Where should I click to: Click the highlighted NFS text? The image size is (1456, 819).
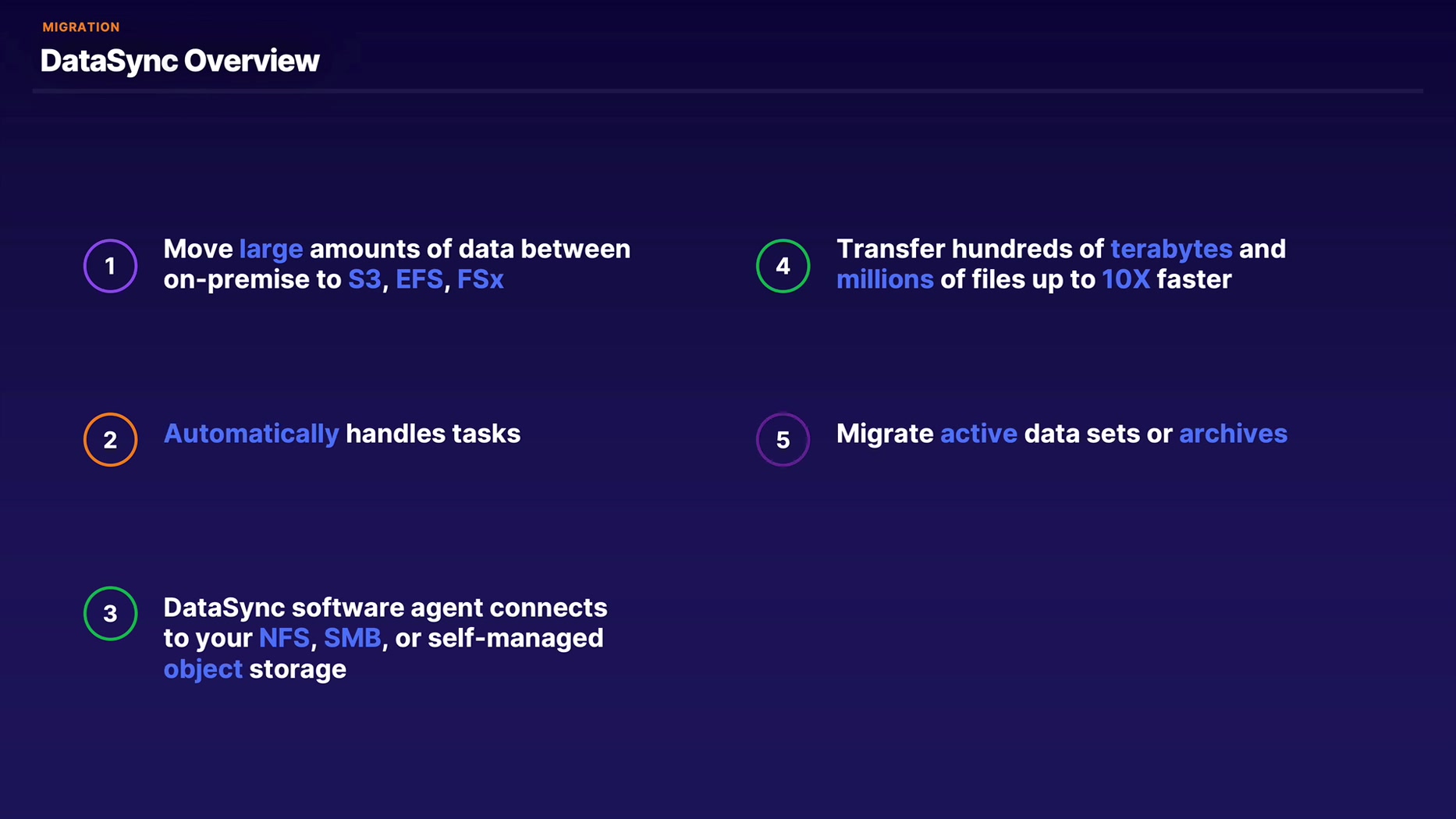284,638
